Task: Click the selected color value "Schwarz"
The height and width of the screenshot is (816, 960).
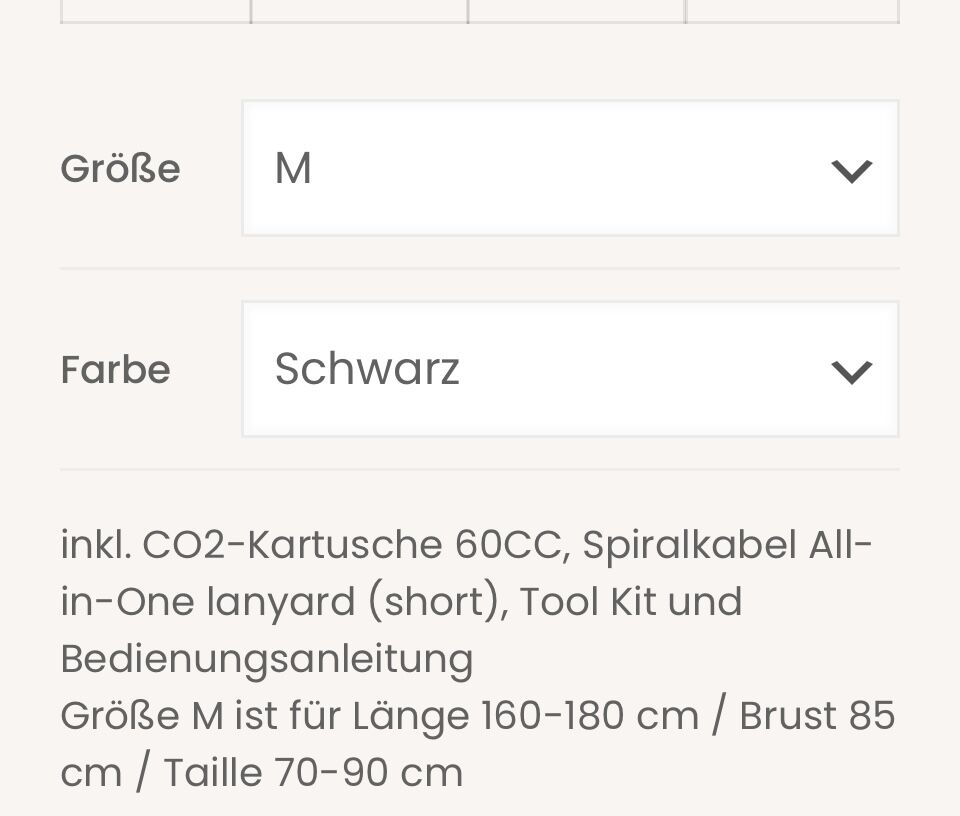Action: [367, 369]
